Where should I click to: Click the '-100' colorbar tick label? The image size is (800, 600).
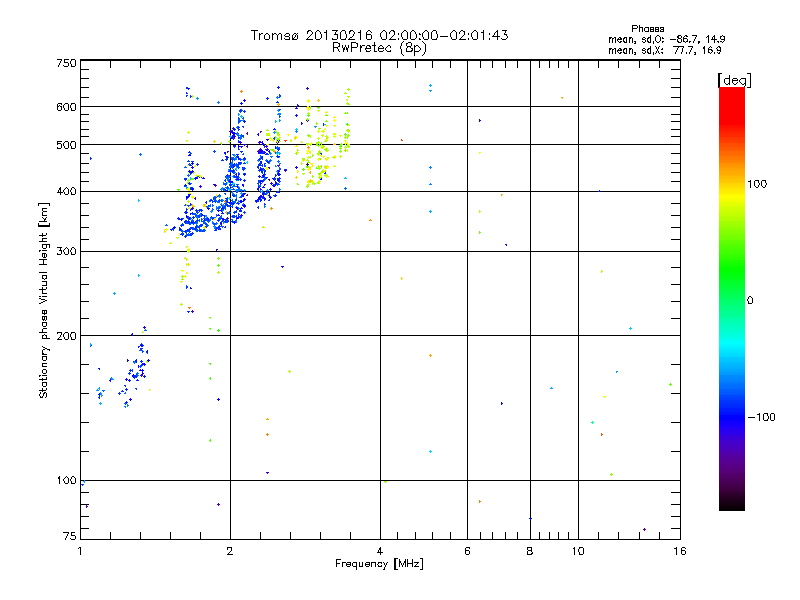761,417
